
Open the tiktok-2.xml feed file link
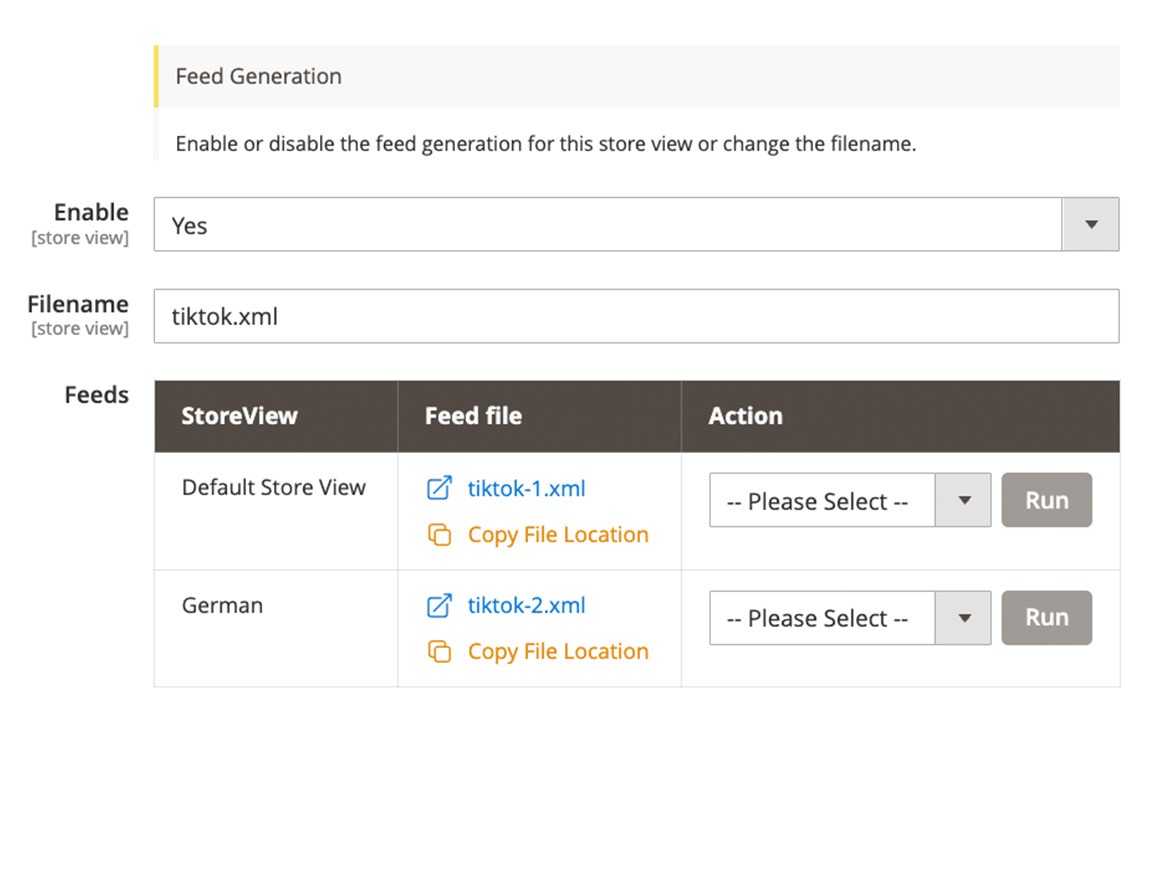tap(526, 606)
